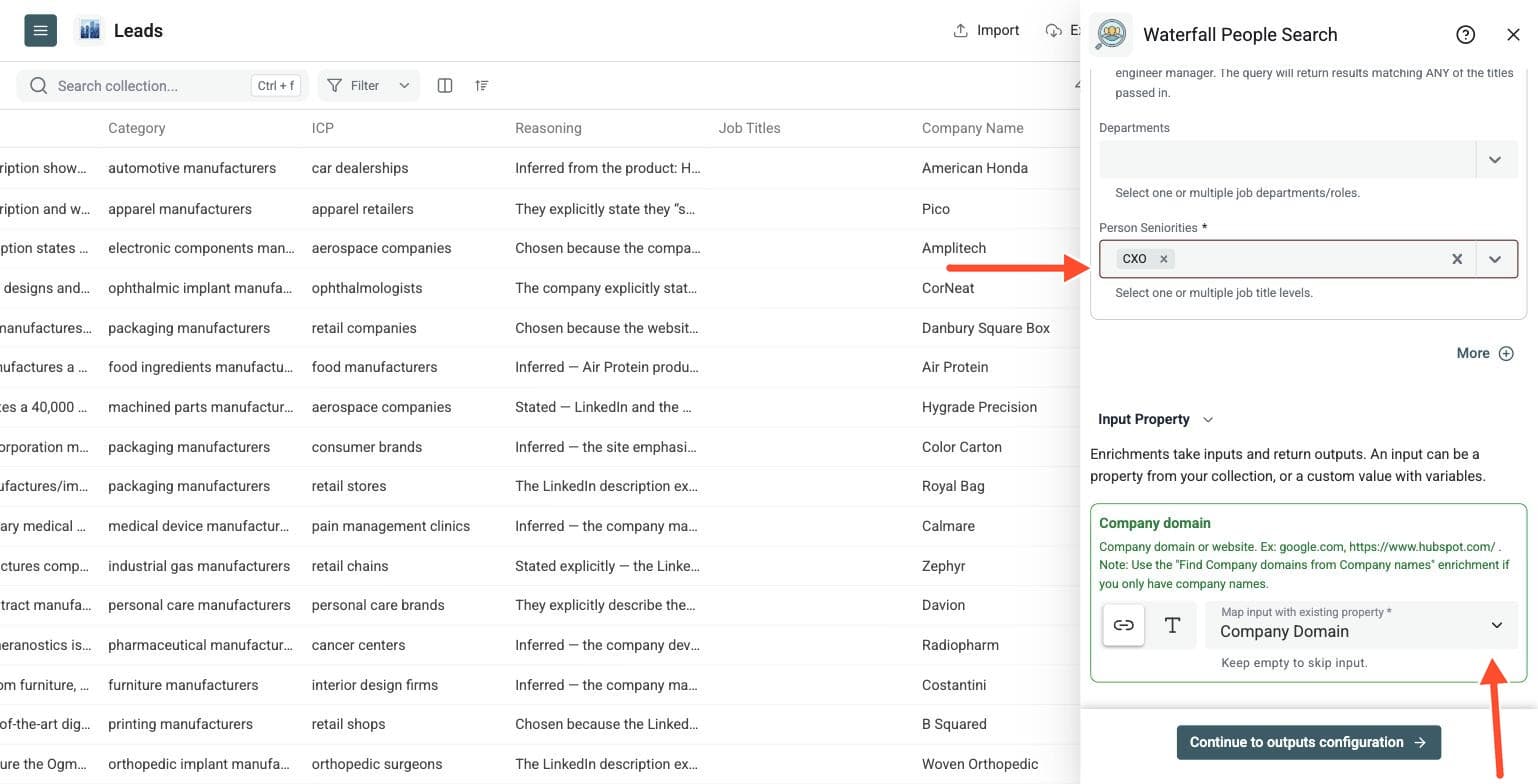
Task: Open the Filter dropdown
Action: point(368,86)
